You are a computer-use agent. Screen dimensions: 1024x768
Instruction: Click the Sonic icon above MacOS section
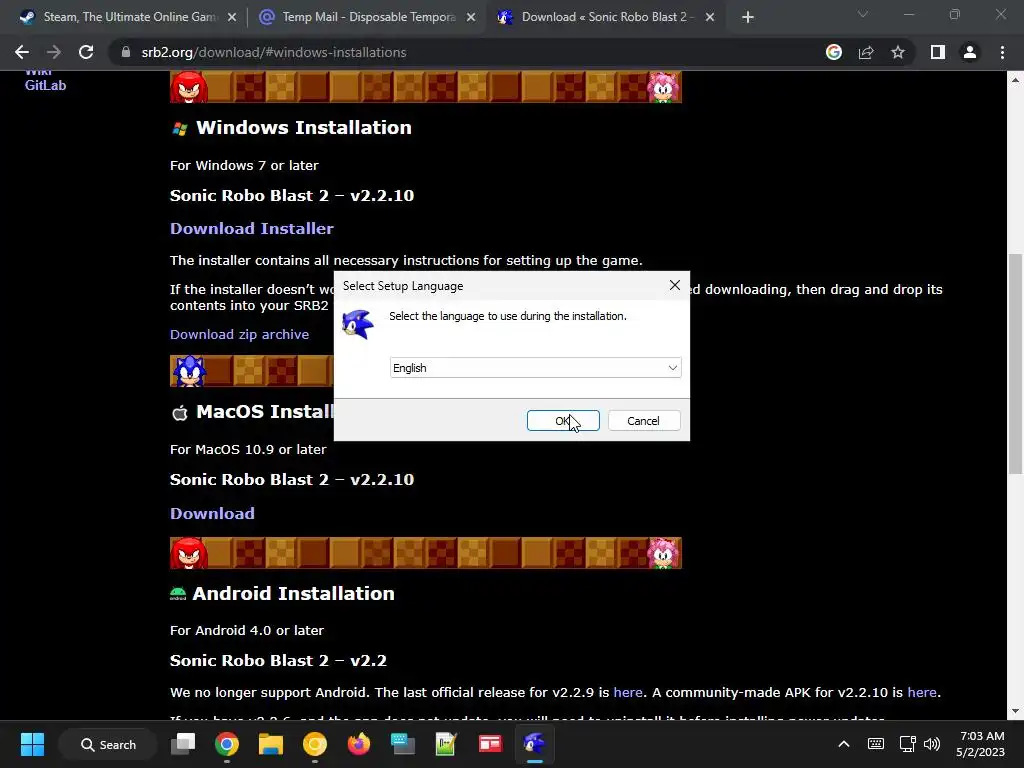[x=189, y=371]
